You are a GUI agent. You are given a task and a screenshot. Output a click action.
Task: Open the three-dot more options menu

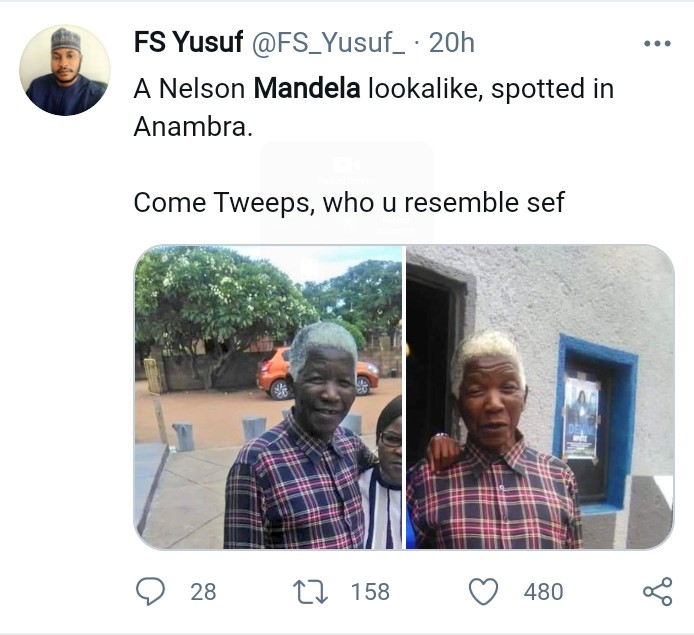(x=656, y=44)
